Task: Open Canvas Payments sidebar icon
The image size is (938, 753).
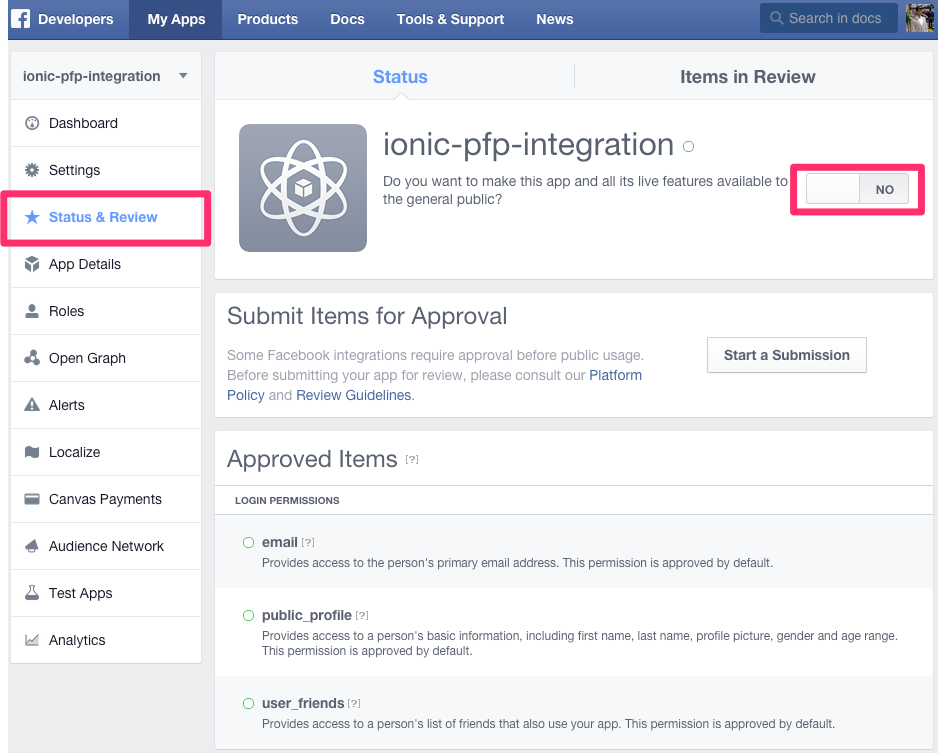Action: tap(31, 499)
